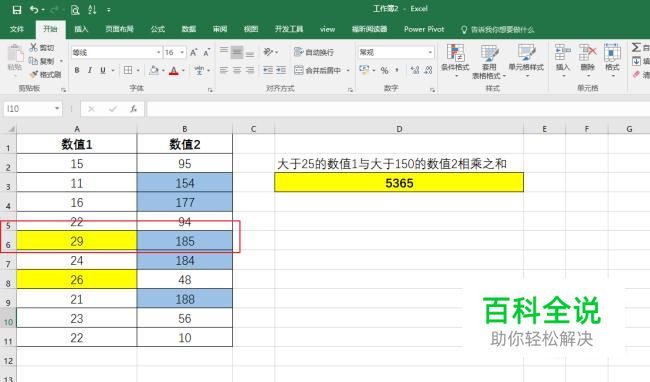Screen dimensions: 650x382
Task: Click the Sort A-Z quick access icon
Action: (92, 10)
